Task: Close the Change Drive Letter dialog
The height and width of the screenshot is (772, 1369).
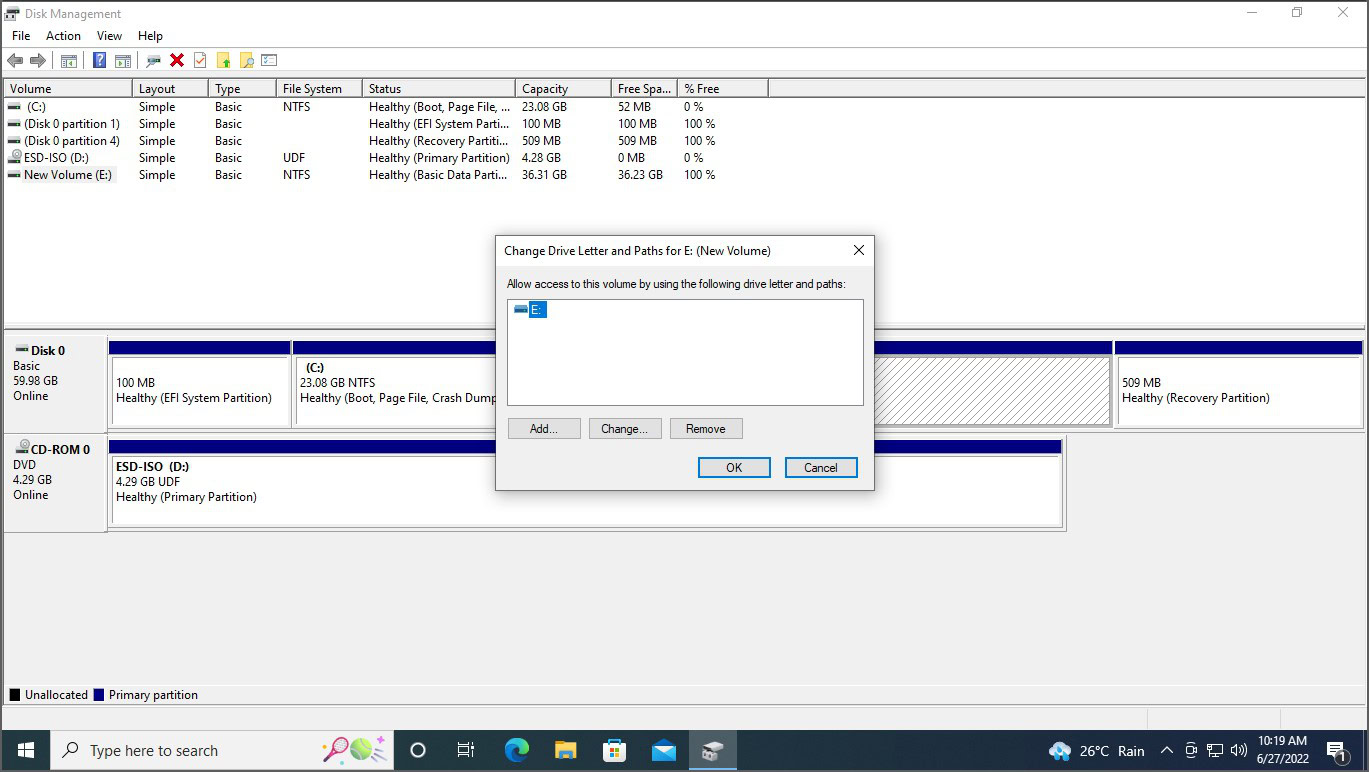Action: pyautogui.click(x=858, y=250)
